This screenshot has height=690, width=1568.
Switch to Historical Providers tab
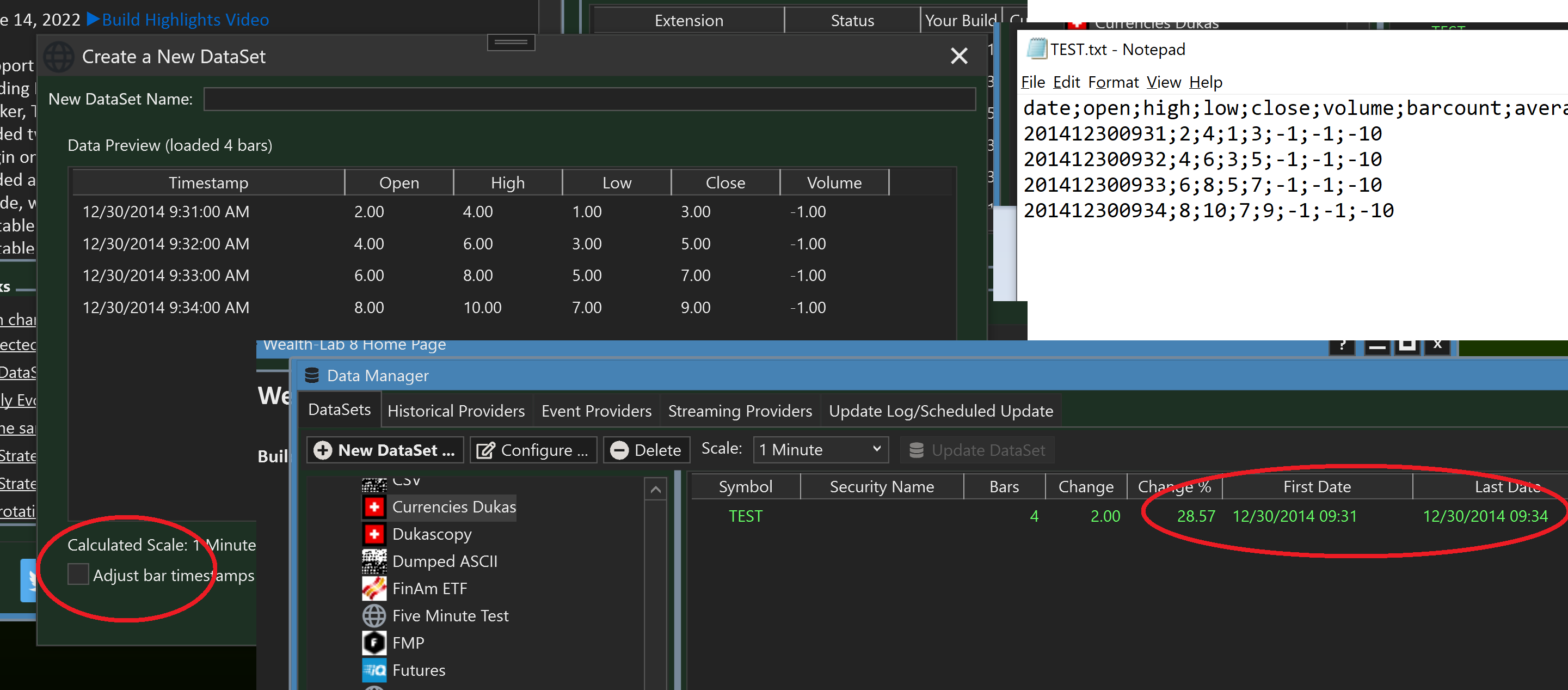click(456, 411)
